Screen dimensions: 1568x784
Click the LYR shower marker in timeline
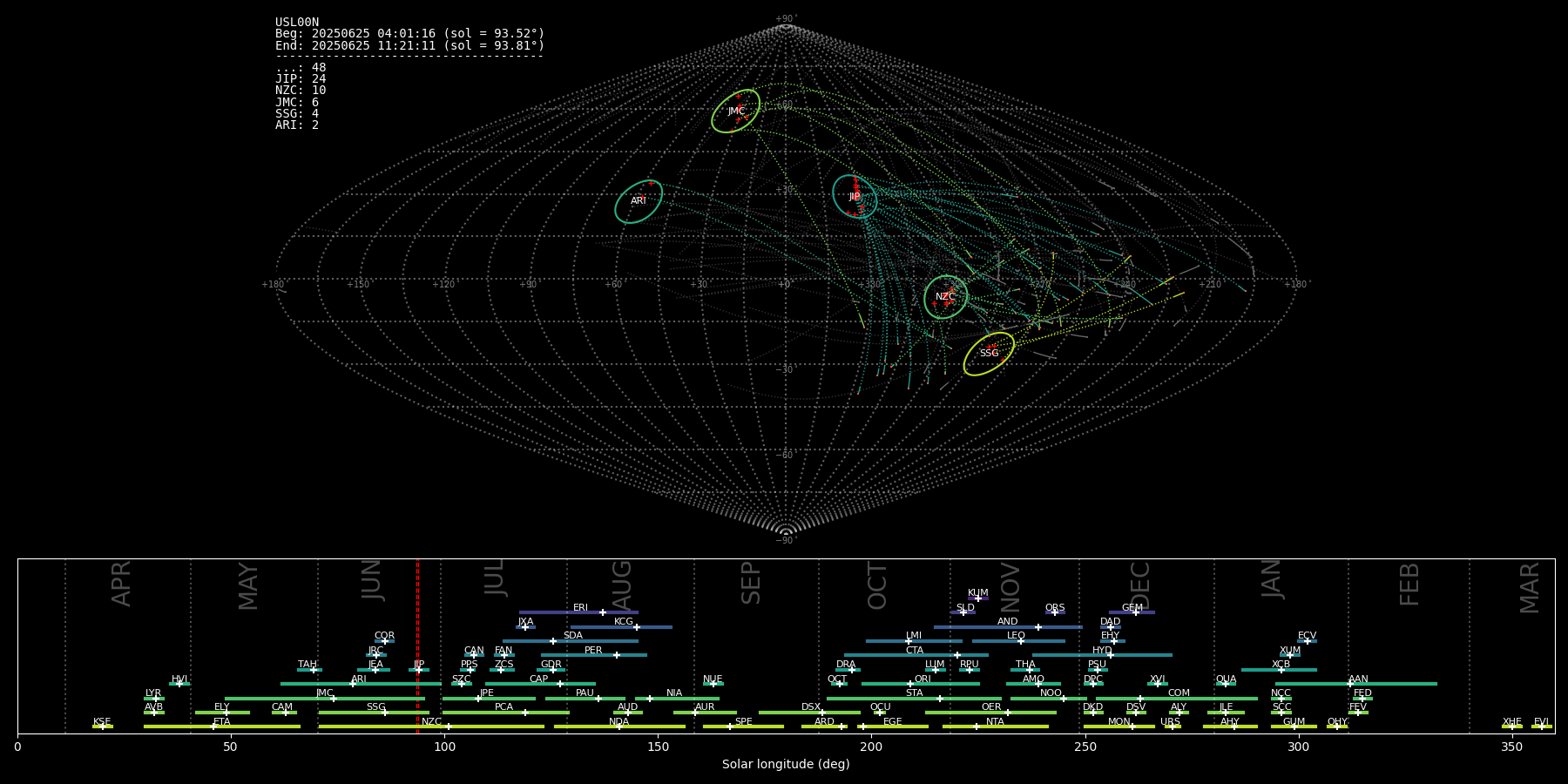coord(154,698)
